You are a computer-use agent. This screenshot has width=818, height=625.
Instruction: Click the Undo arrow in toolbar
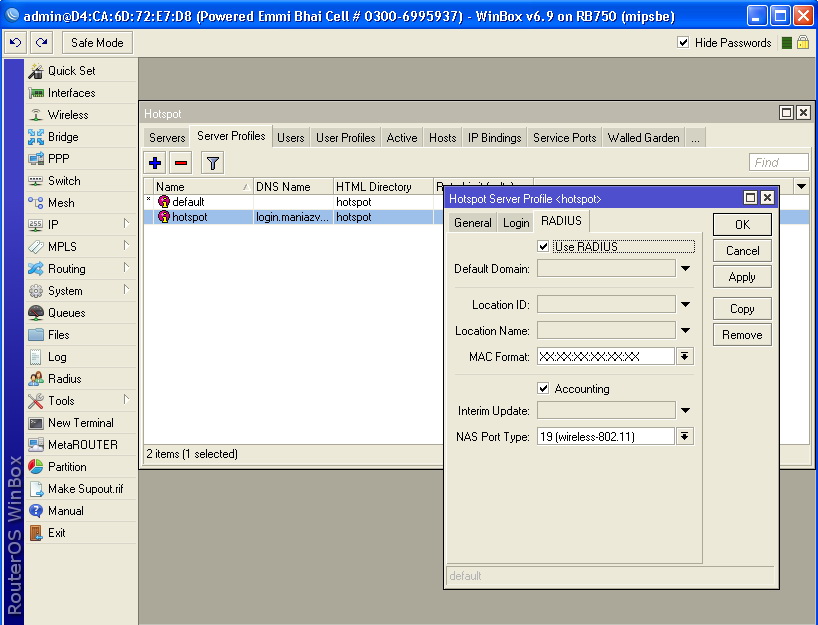[x=15, y=42]
